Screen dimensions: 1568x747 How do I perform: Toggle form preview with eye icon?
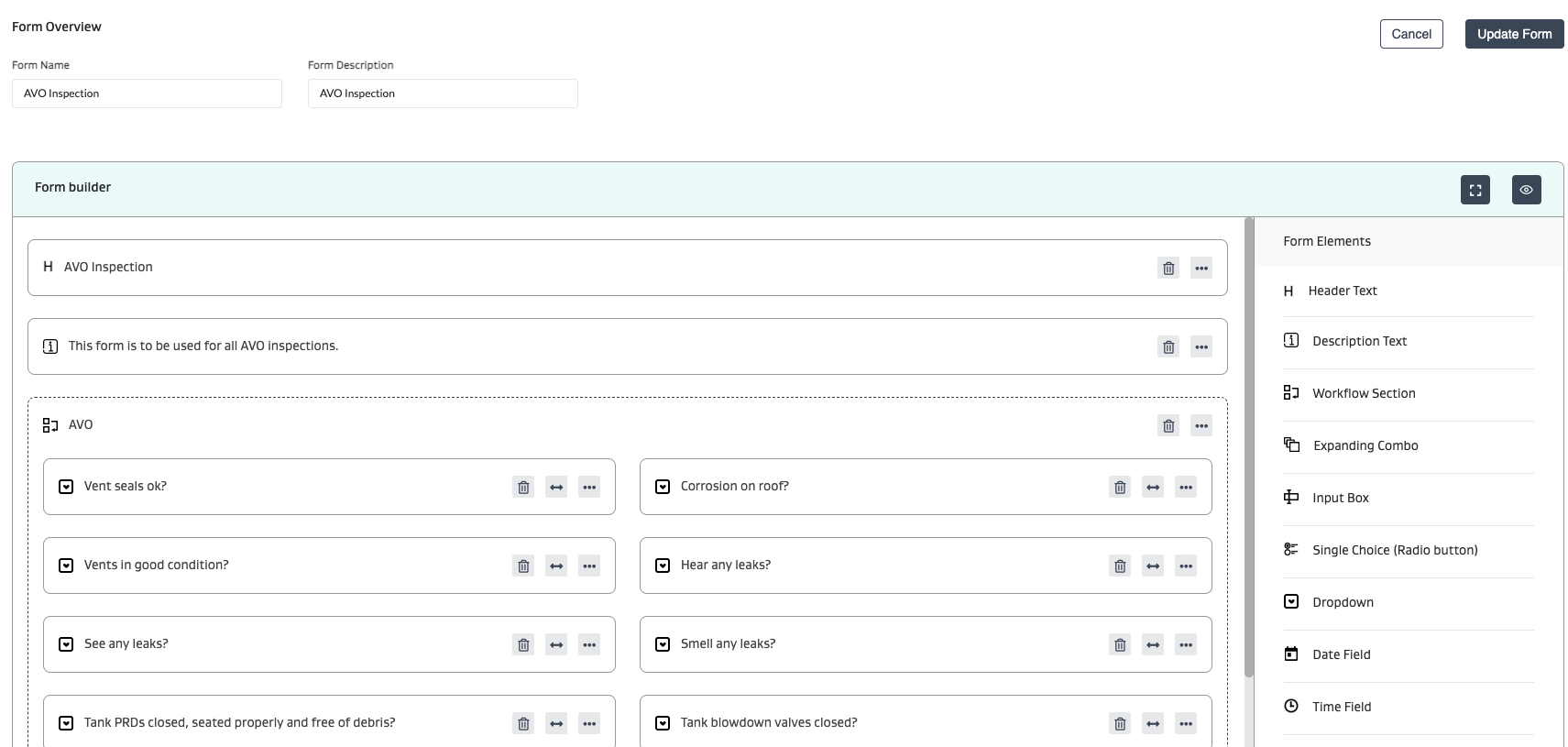tap(1526, 190)
